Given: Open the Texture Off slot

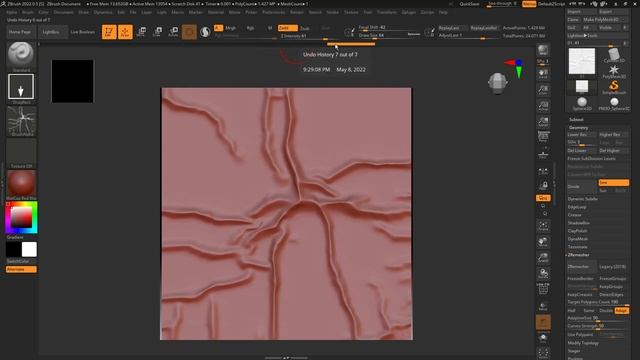Looking at the screenshot, I should [x=21, y=152].
